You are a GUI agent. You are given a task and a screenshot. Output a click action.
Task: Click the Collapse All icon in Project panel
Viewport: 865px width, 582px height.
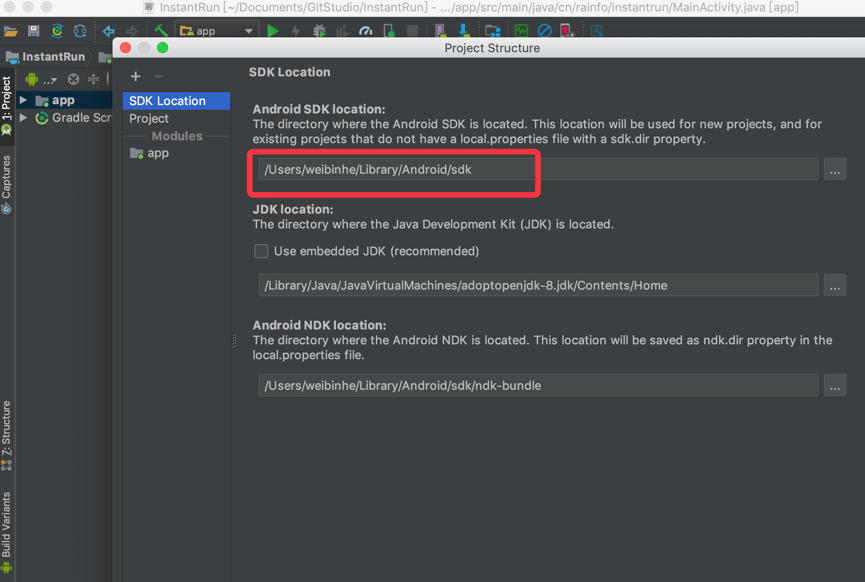93,79
